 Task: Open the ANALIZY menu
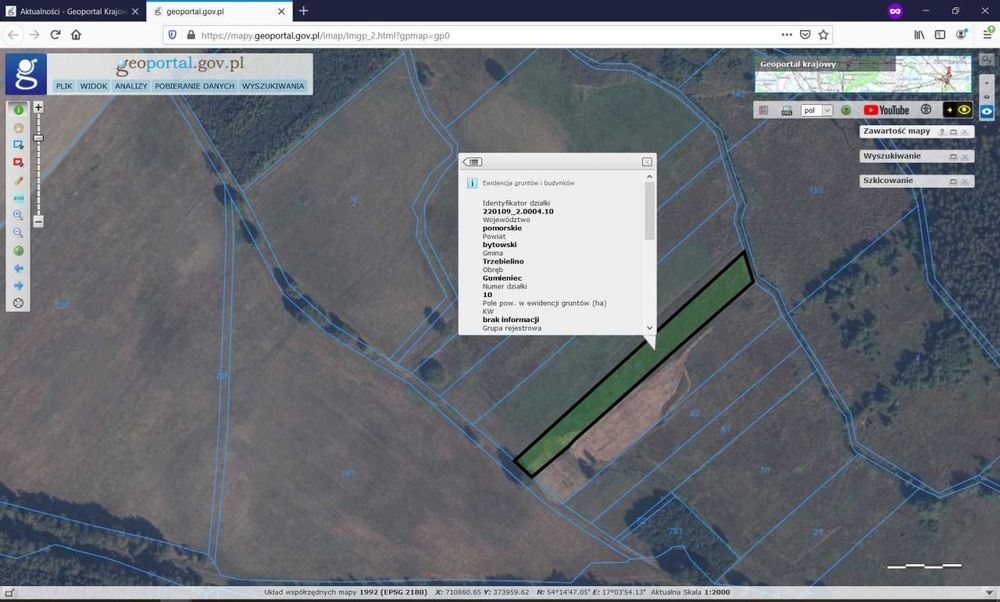tap(131, 86)
